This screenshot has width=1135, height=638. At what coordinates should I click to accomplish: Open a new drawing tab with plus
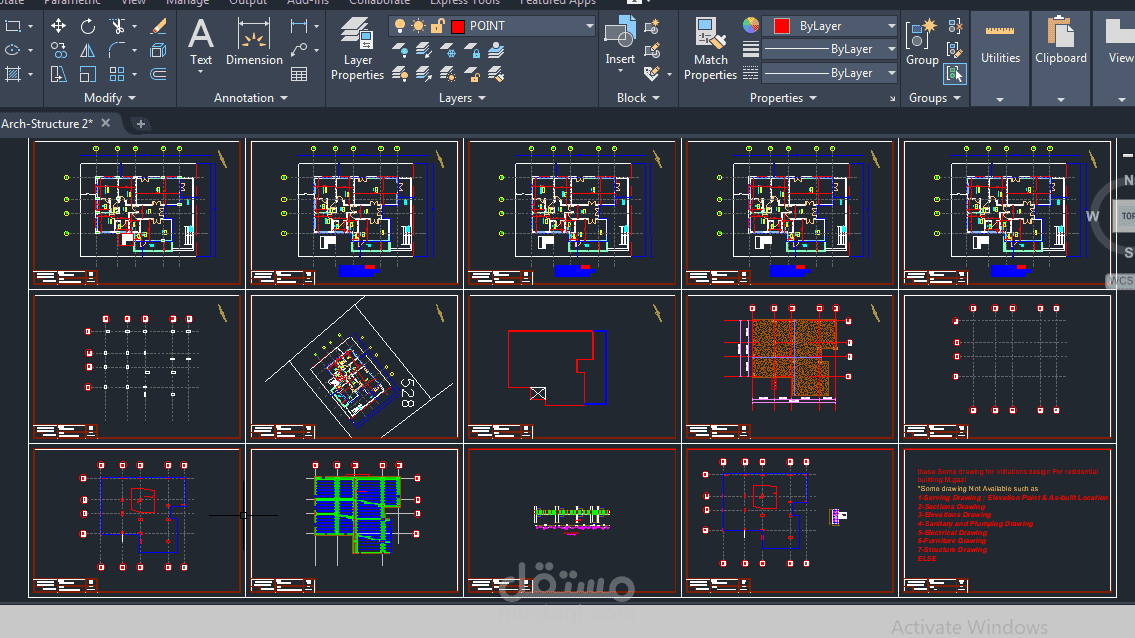pos(140,124)
